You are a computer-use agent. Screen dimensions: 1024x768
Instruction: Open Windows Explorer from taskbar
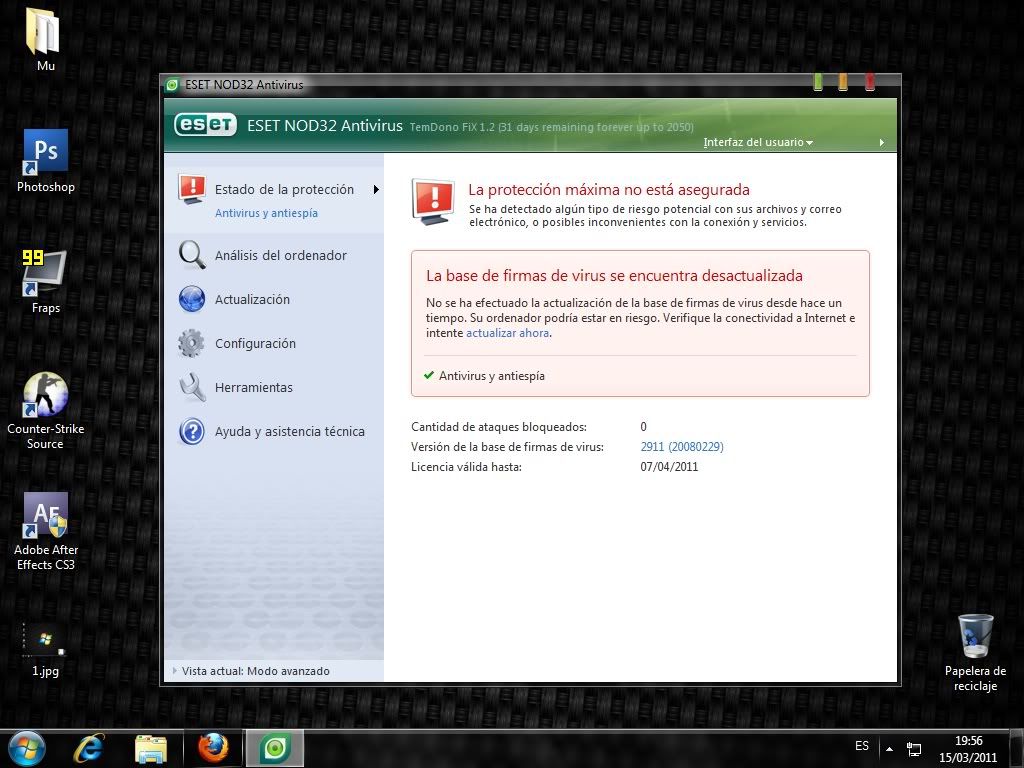coord(151,748)
